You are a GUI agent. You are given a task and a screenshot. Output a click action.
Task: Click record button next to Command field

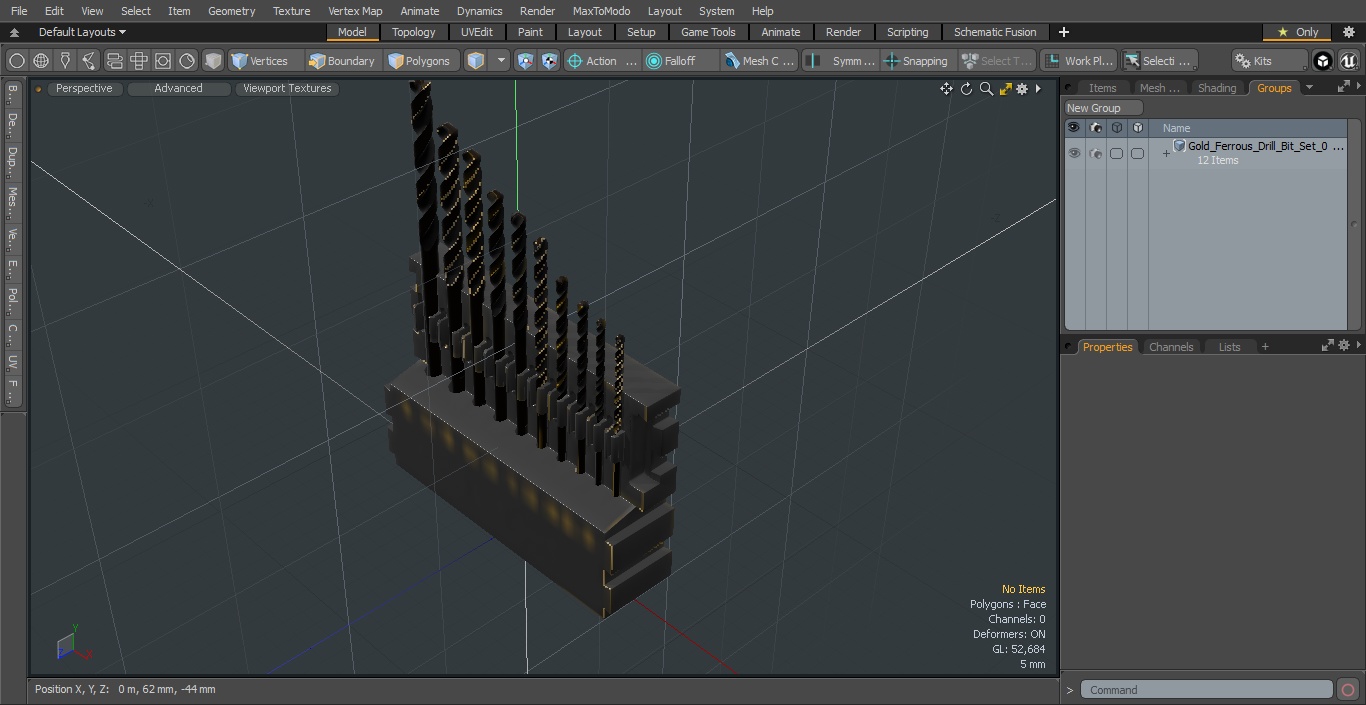point(1348,690)
